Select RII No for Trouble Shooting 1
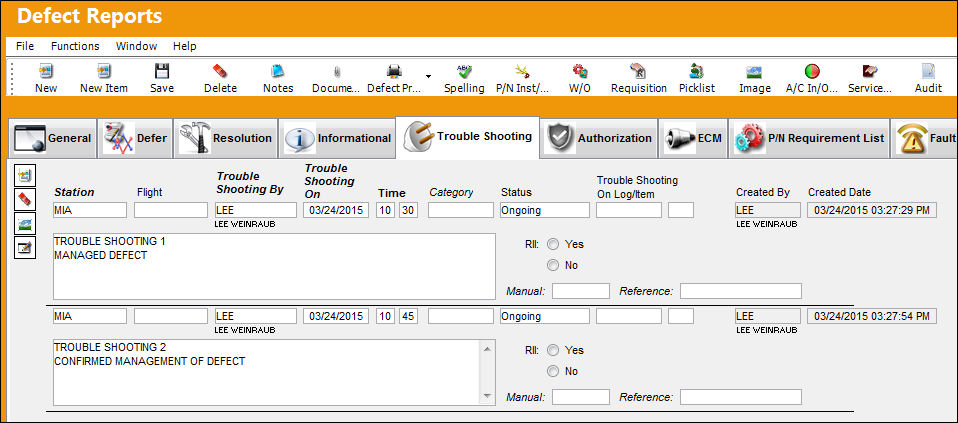This screenshot has height=423, width=958. tap(553, 265)
